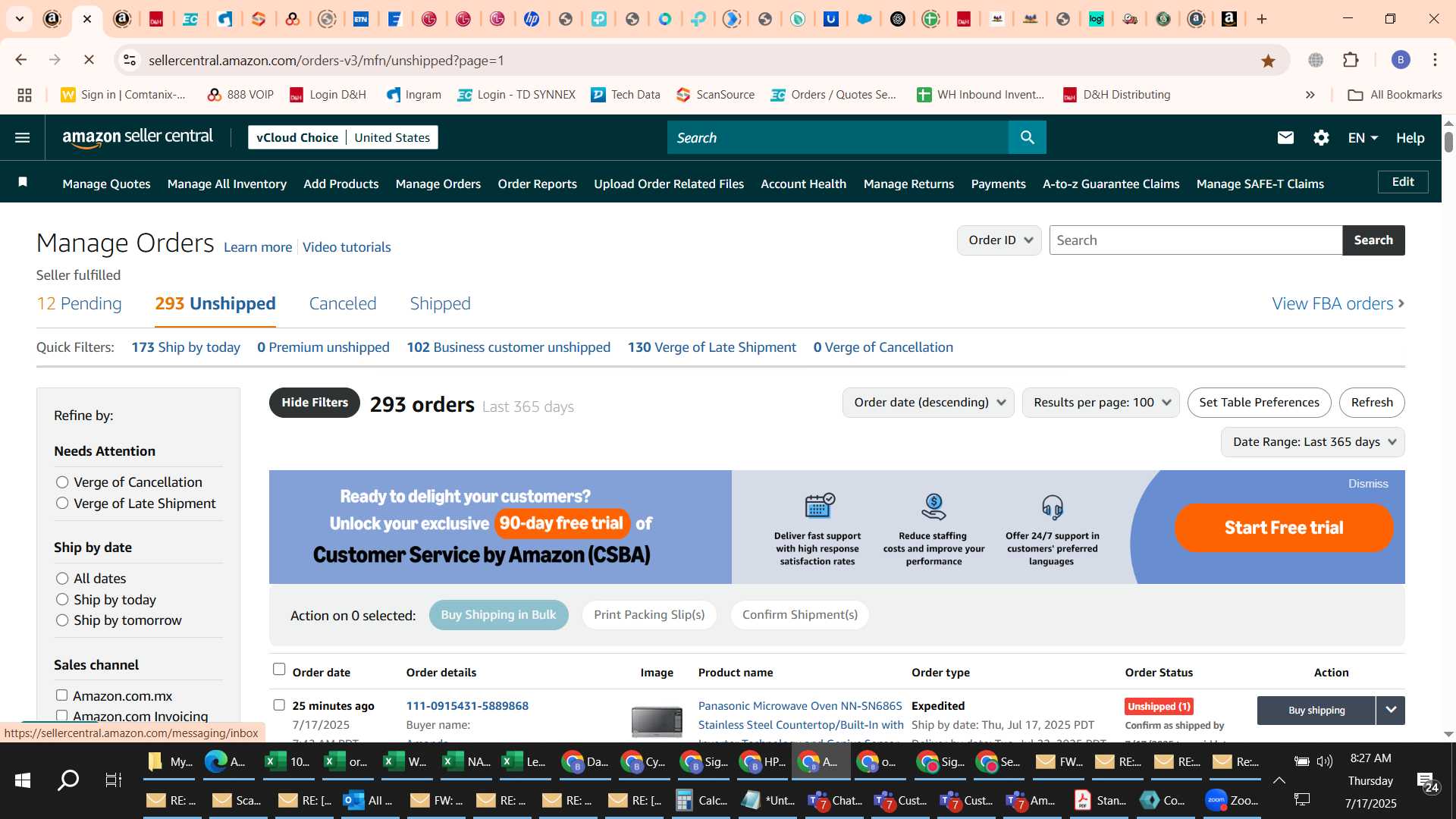Show hidden tray icons chevron

(1279, 780)
